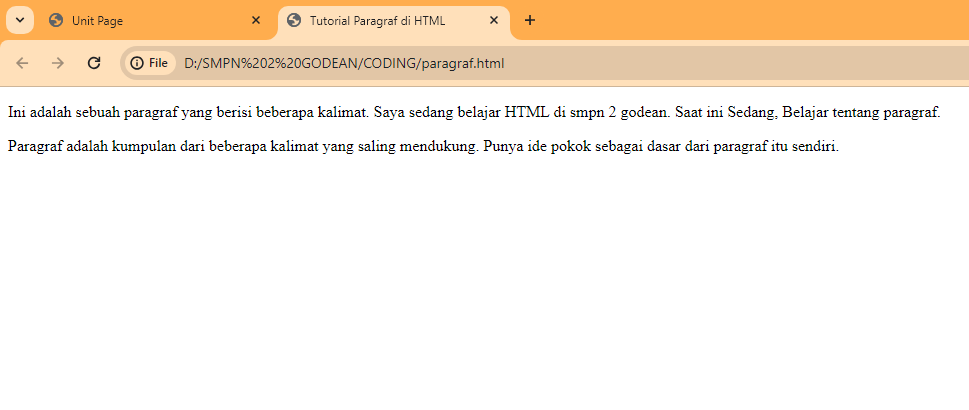This screenshot has width=969, height=410.
Task: Click the paragraph starting "Paragraf adalah kumpulan"
Action: tap(423, 147)
